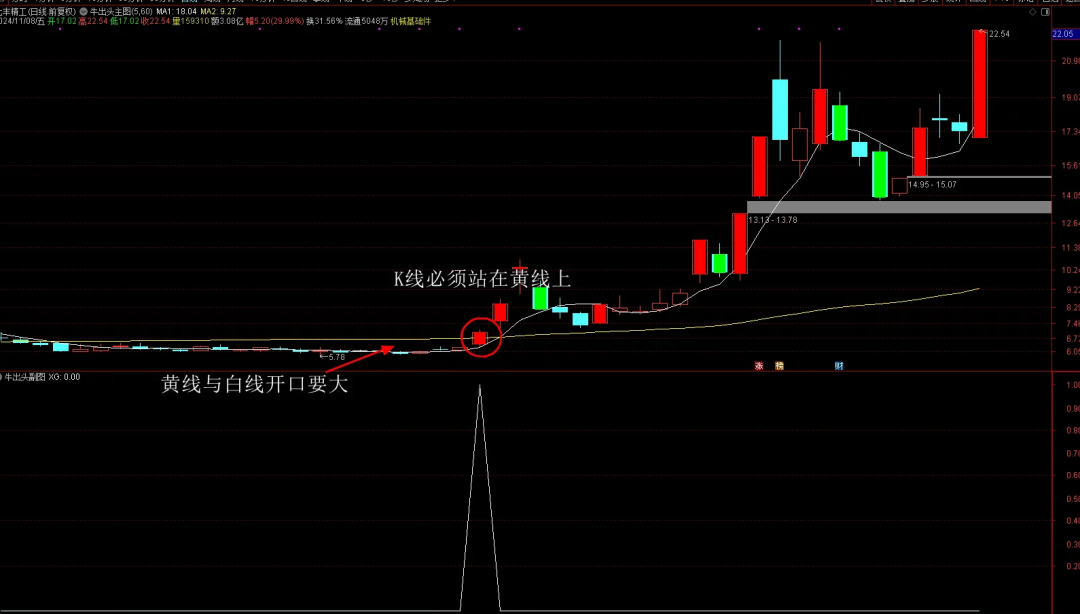Click the 机械基础件 industry sector link
The height and width of the screenshot is (614, 1080).
[x=411, y=21]
